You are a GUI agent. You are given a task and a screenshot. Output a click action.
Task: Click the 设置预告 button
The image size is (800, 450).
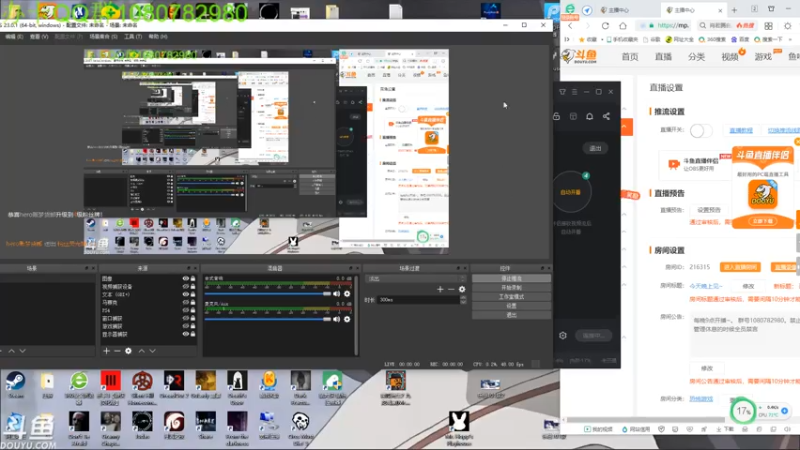pos(709,210)
